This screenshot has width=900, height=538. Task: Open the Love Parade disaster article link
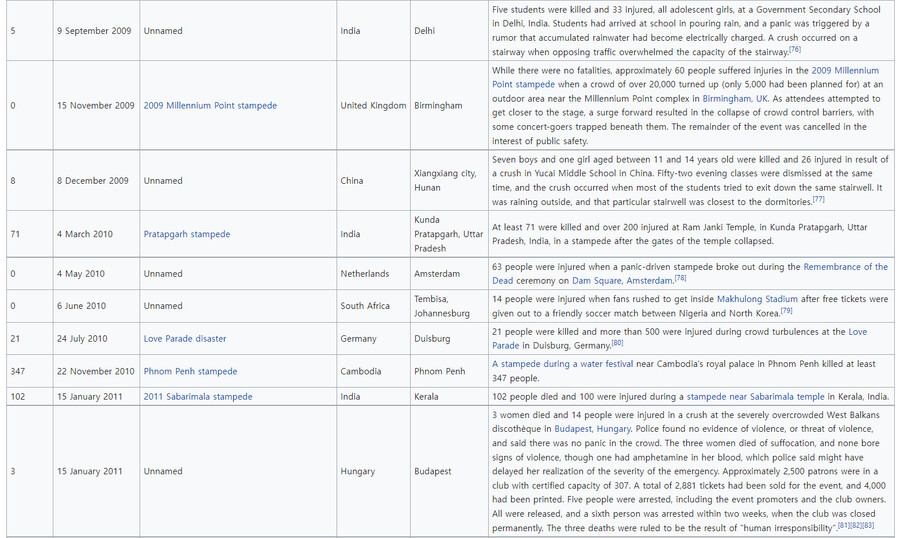pos(184,339)
